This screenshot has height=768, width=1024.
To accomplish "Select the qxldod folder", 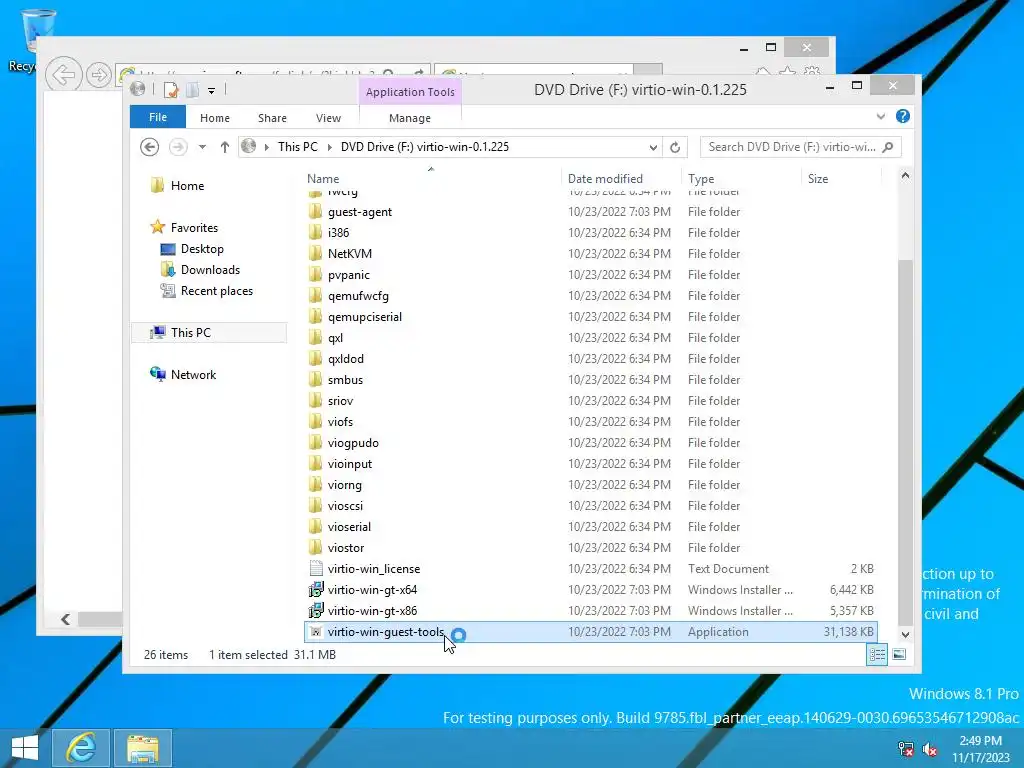I will click(x=346, y=359).
